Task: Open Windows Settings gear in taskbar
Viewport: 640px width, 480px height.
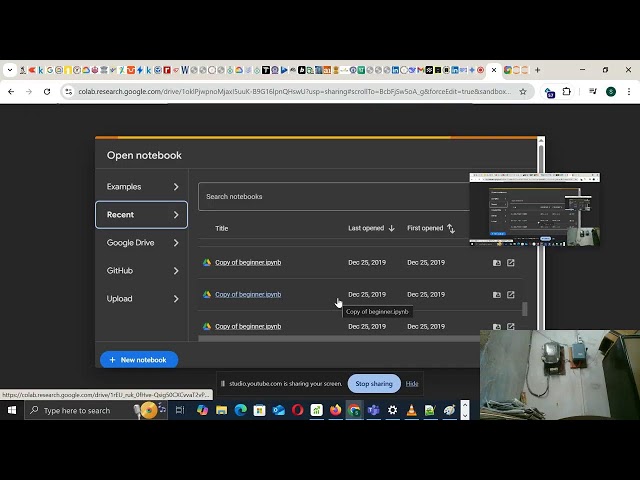Action: [392, 410]
